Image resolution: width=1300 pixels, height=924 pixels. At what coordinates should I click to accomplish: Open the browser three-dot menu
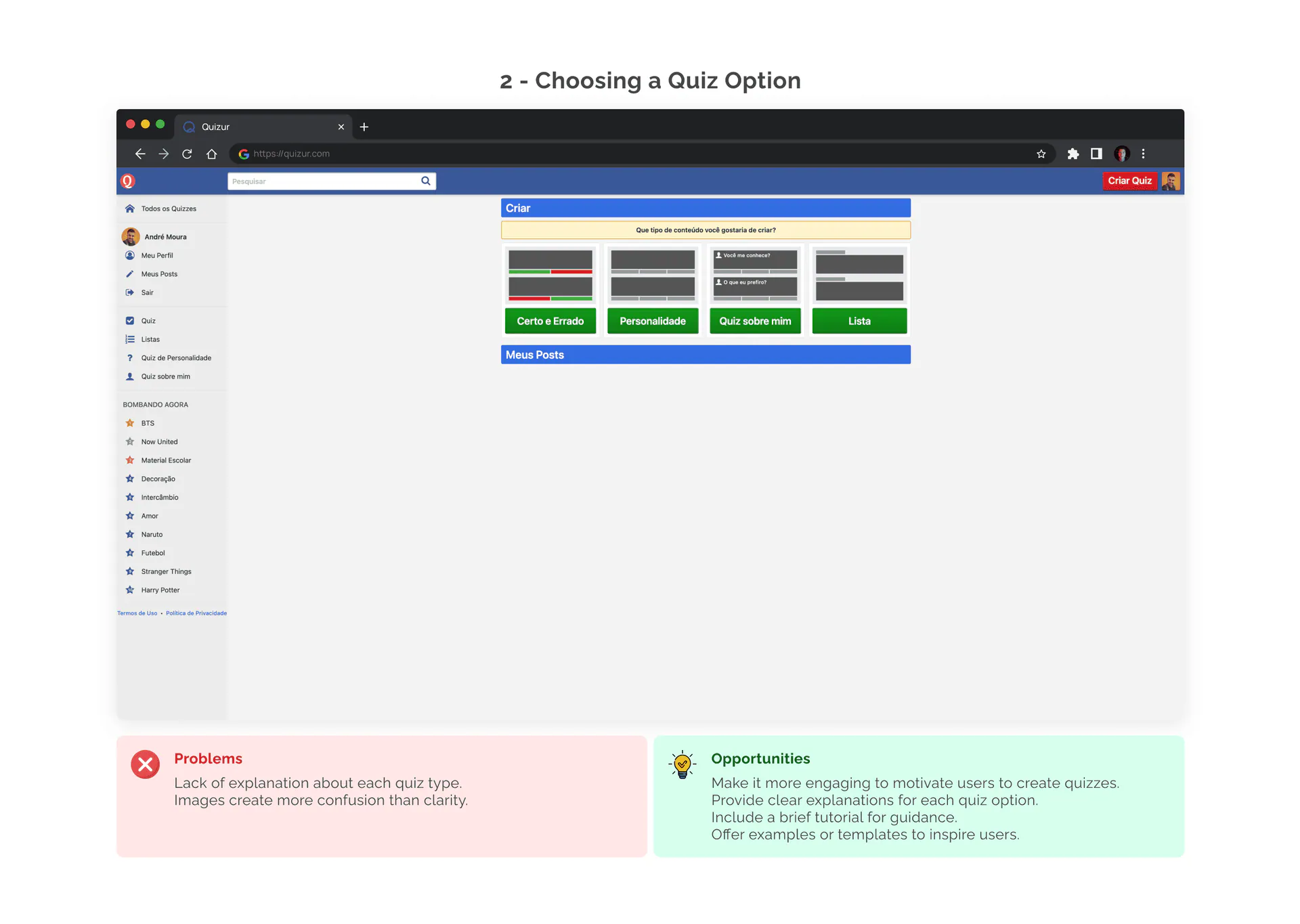[x=1144, y=154]
